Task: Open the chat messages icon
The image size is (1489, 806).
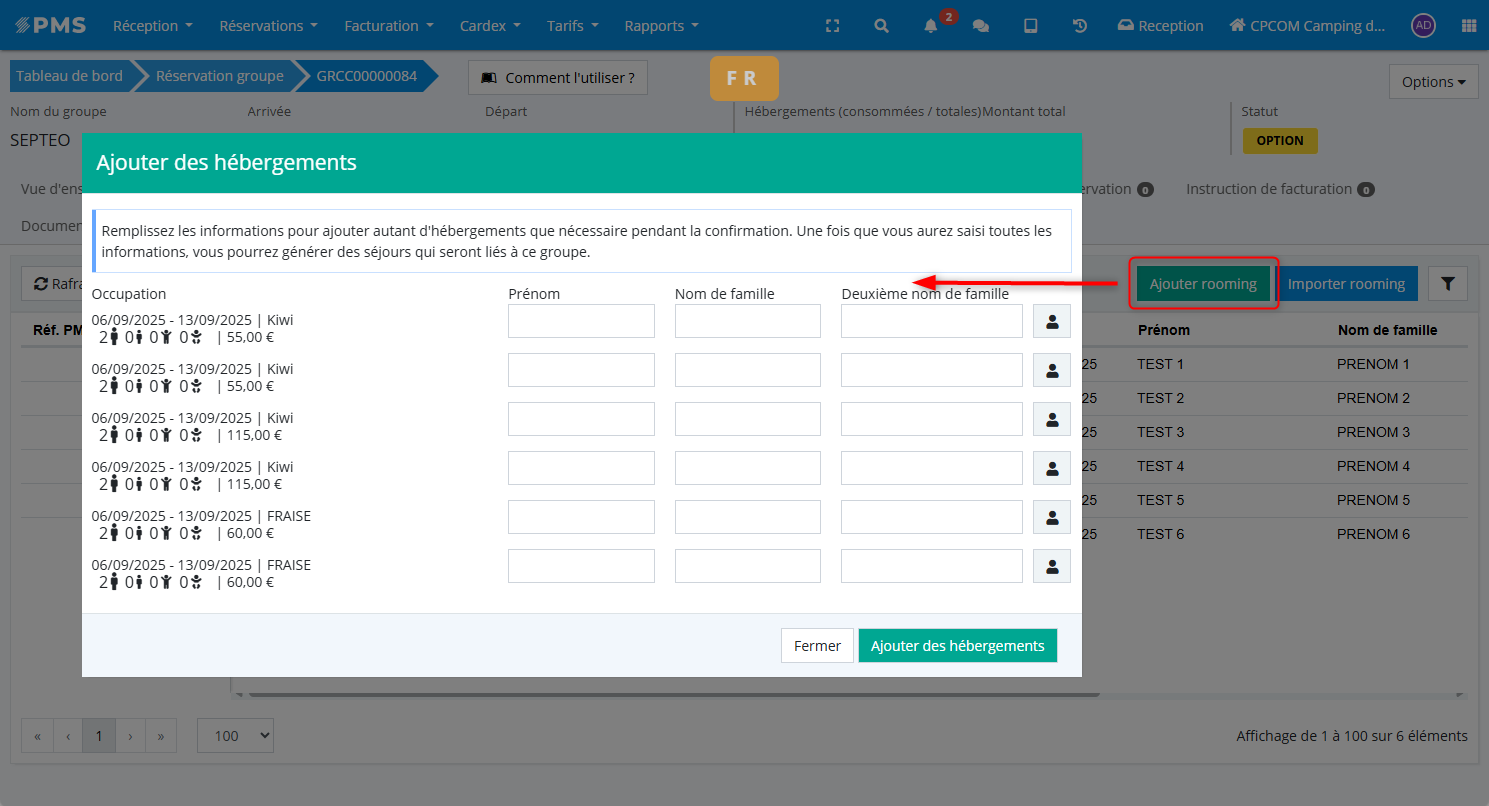Action: pos(980,26)
